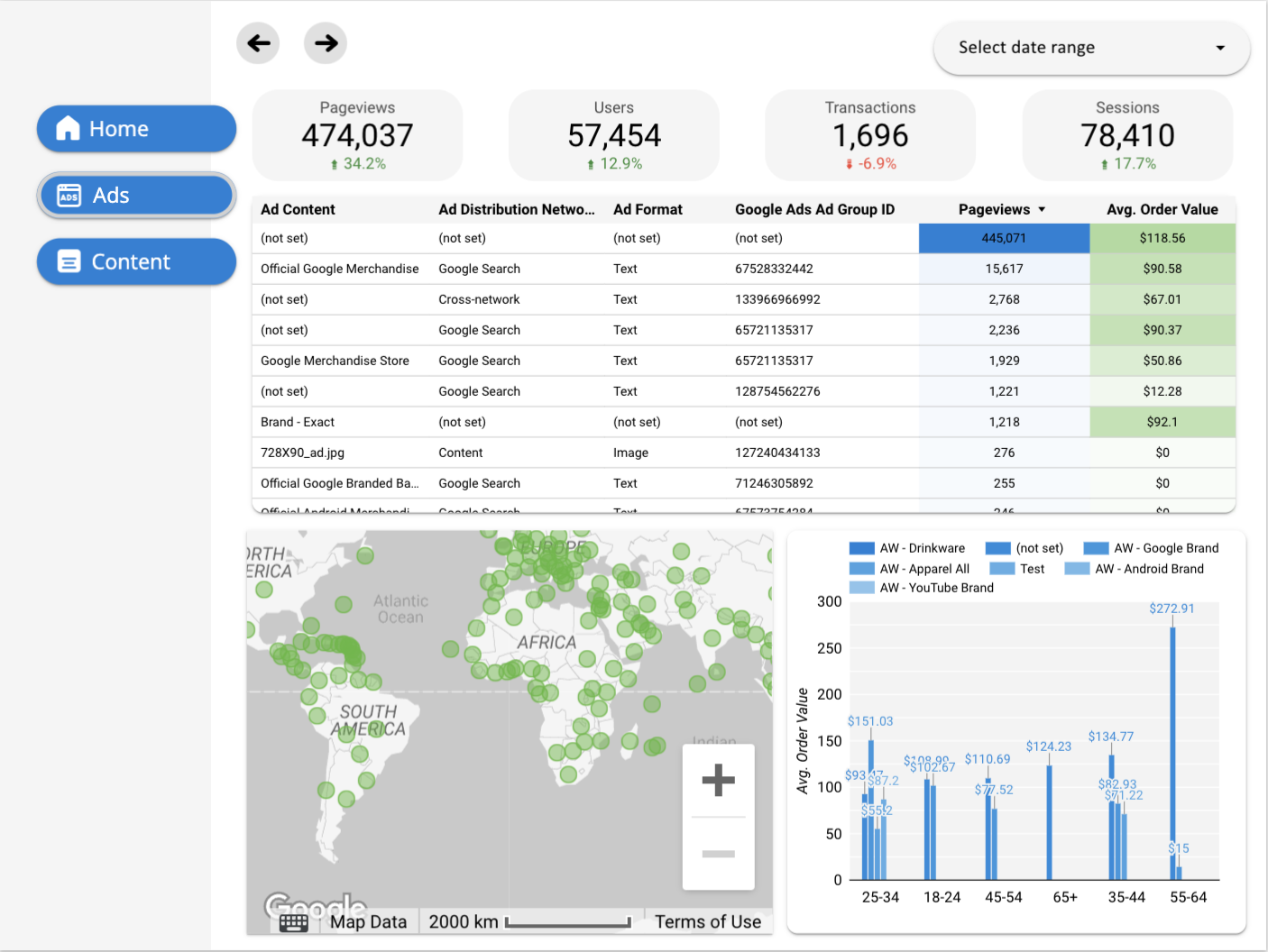Toggle AW - Android Brand legend swatch
The image size is (1268, 952).
pos(1077,569)
